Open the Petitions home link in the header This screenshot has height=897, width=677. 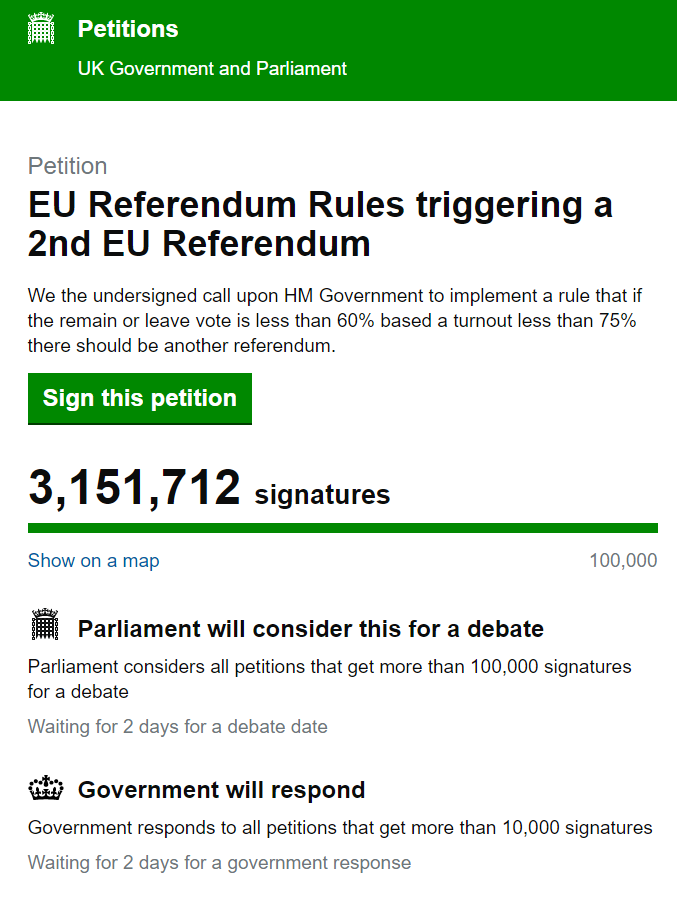point(128,29)
